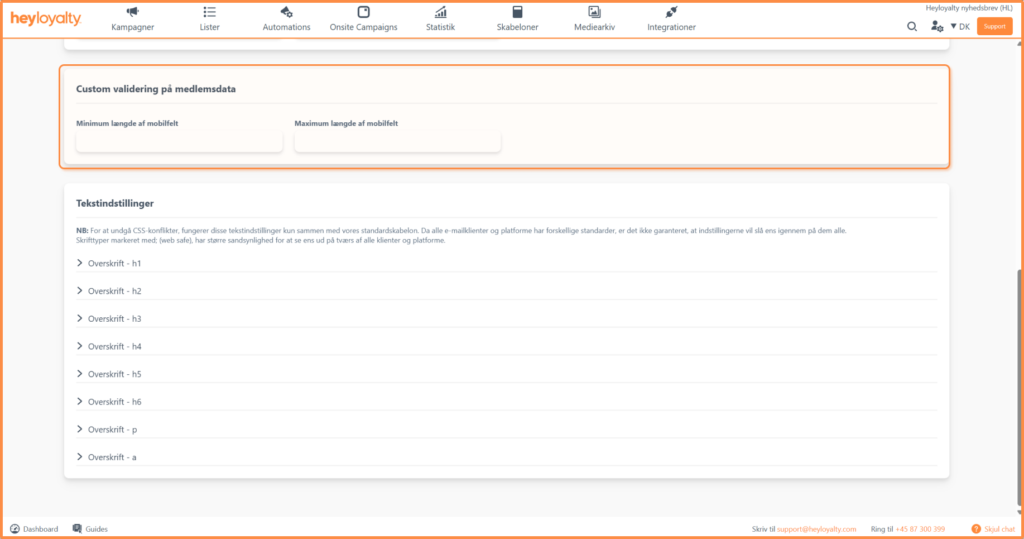Click the Integrationer plug icon
Screen dimensions: 1024x539
[671, 12]
